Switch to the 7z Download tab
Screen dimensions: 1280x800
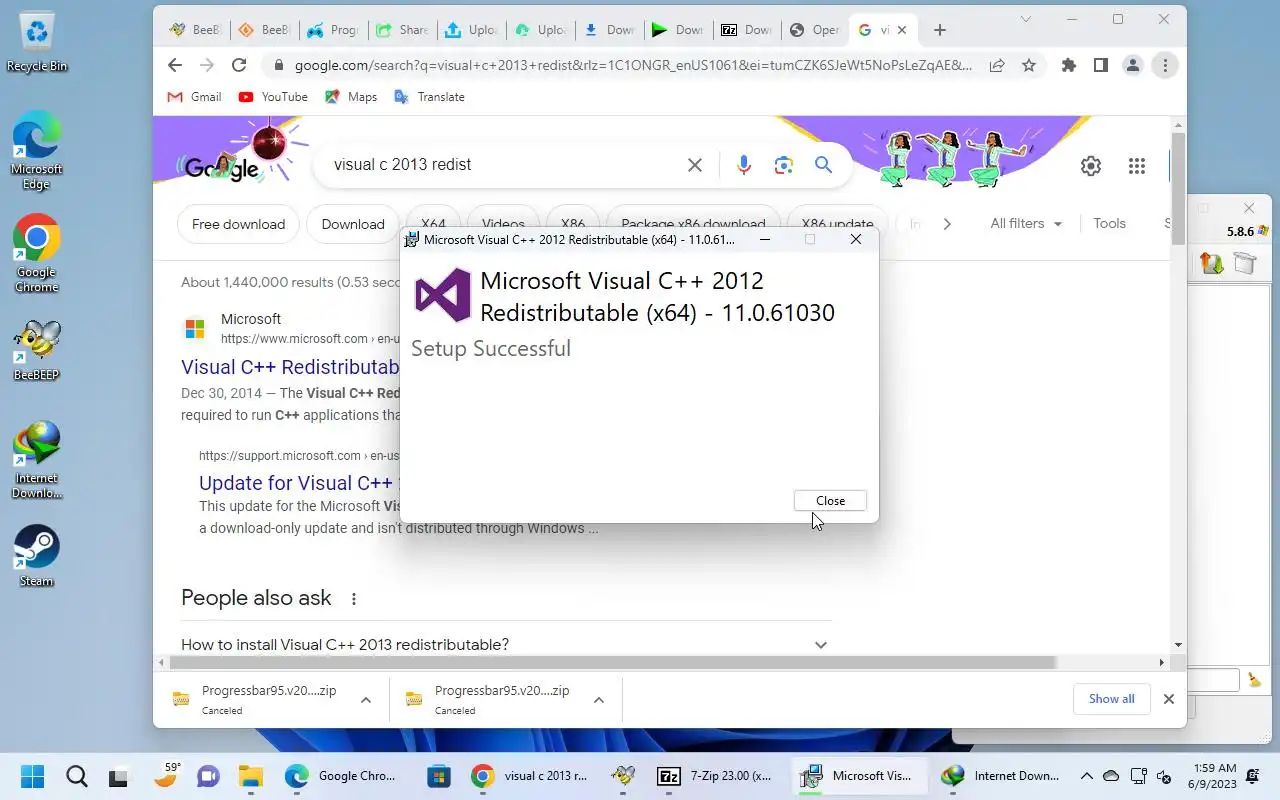click(746, 30)
